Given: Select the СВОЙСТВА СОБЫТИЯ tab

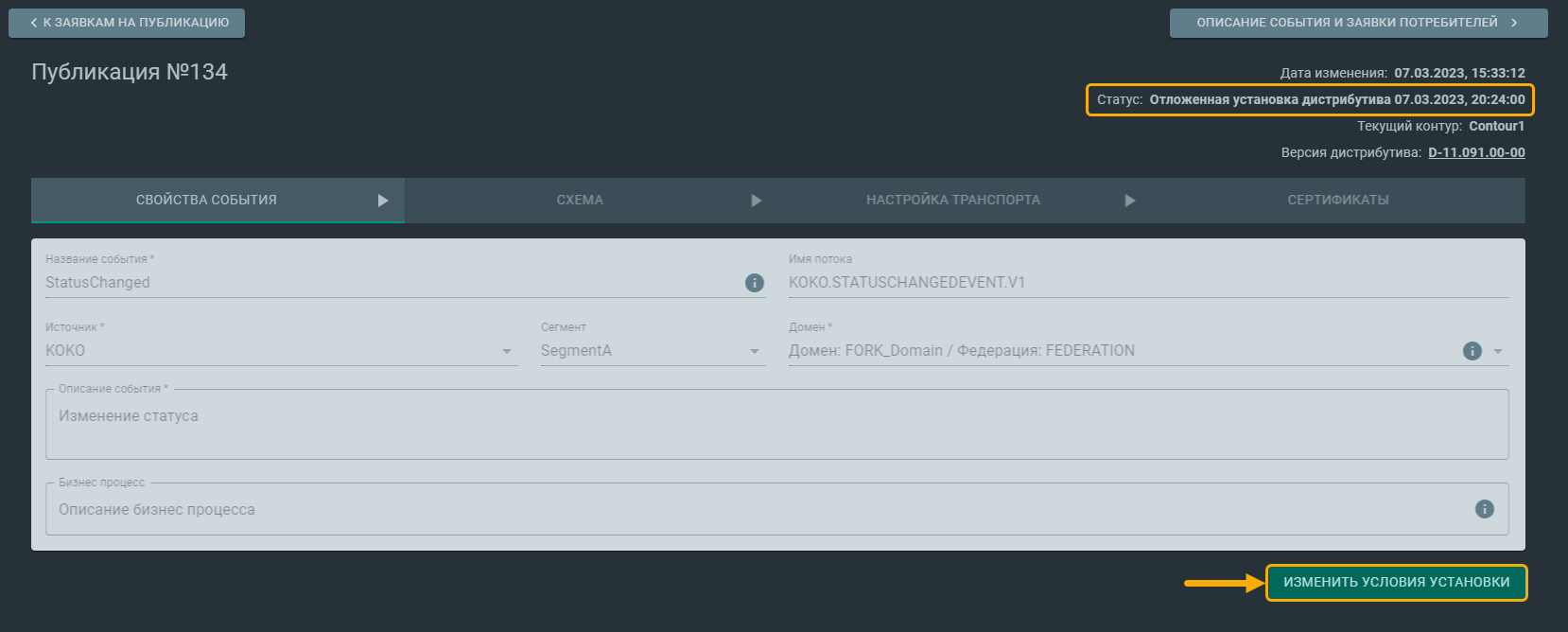Looking at the screenshot, I should click(206, 201).
